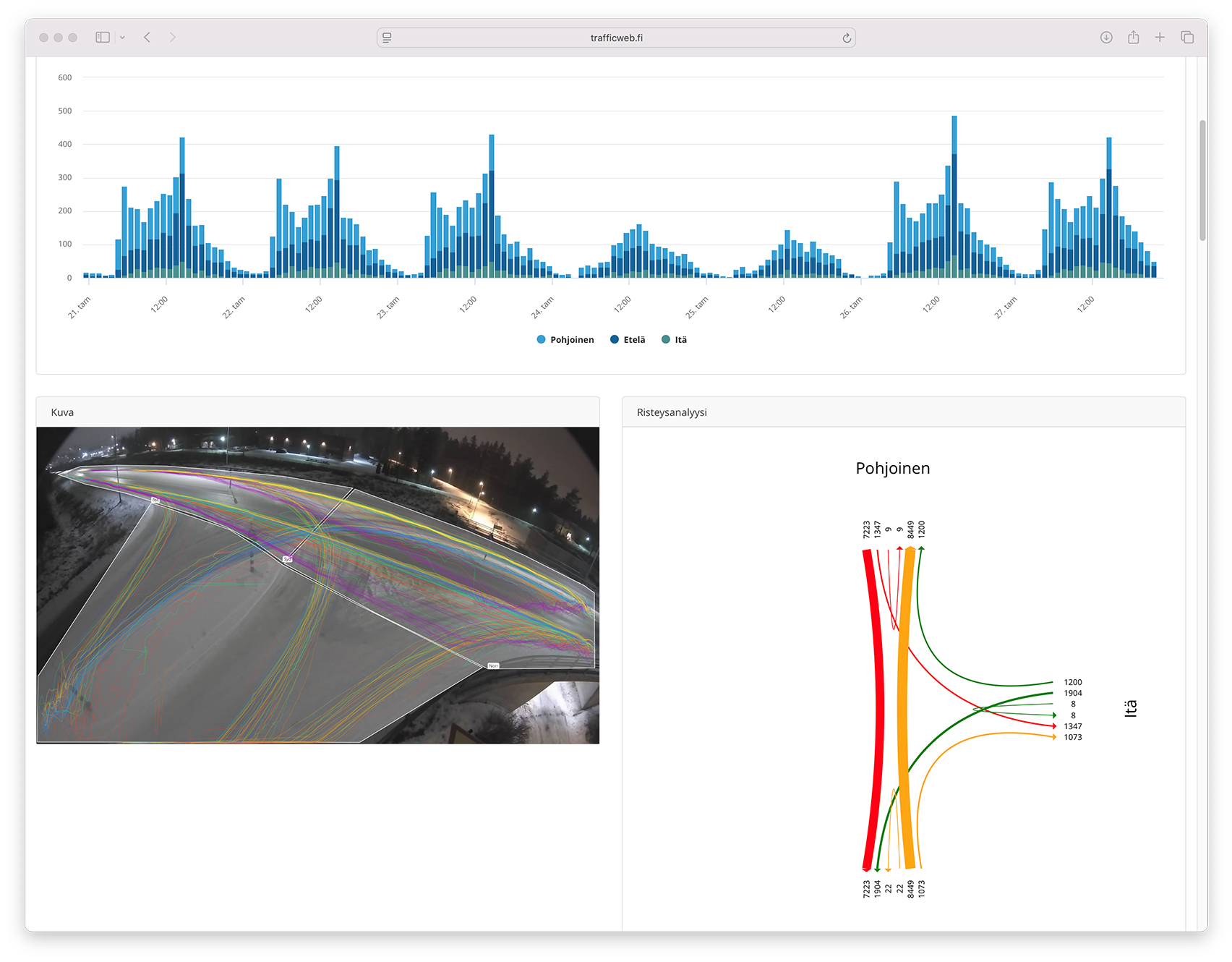
Task: Open the Share menu
Action: click(x=1133, y=38)
